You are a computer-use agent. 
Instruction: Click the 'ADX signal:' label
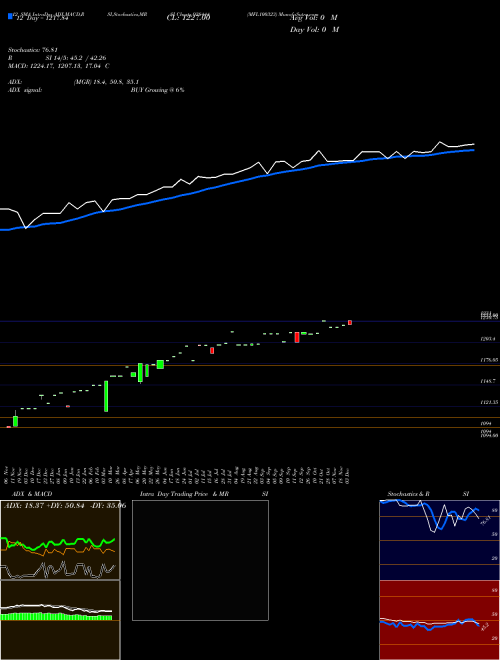pos(25,90)
